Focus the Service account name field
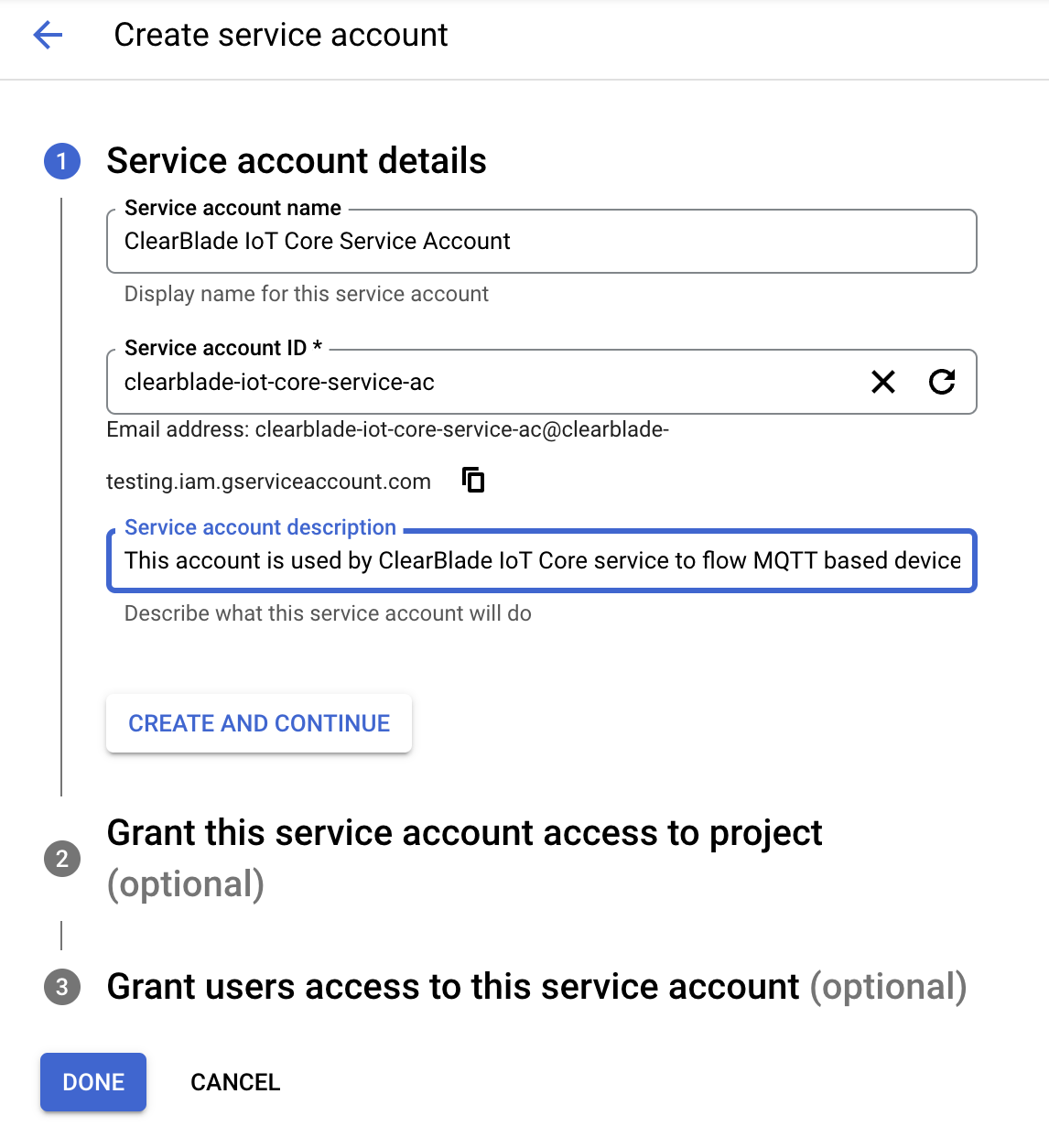 coord(542,242)
